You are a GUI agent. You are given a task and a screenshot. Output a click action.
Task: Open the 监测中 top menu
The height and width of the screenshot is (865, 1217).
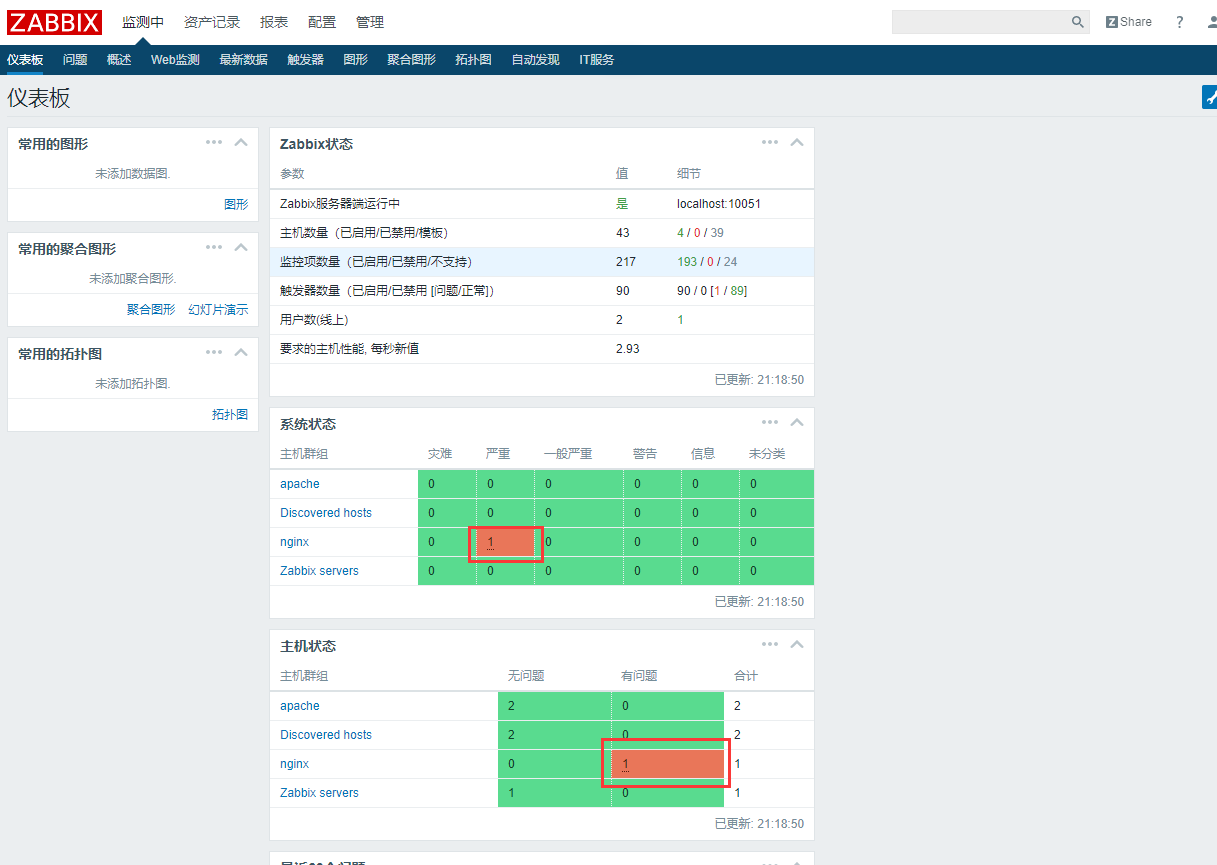(x=143, y=22)
